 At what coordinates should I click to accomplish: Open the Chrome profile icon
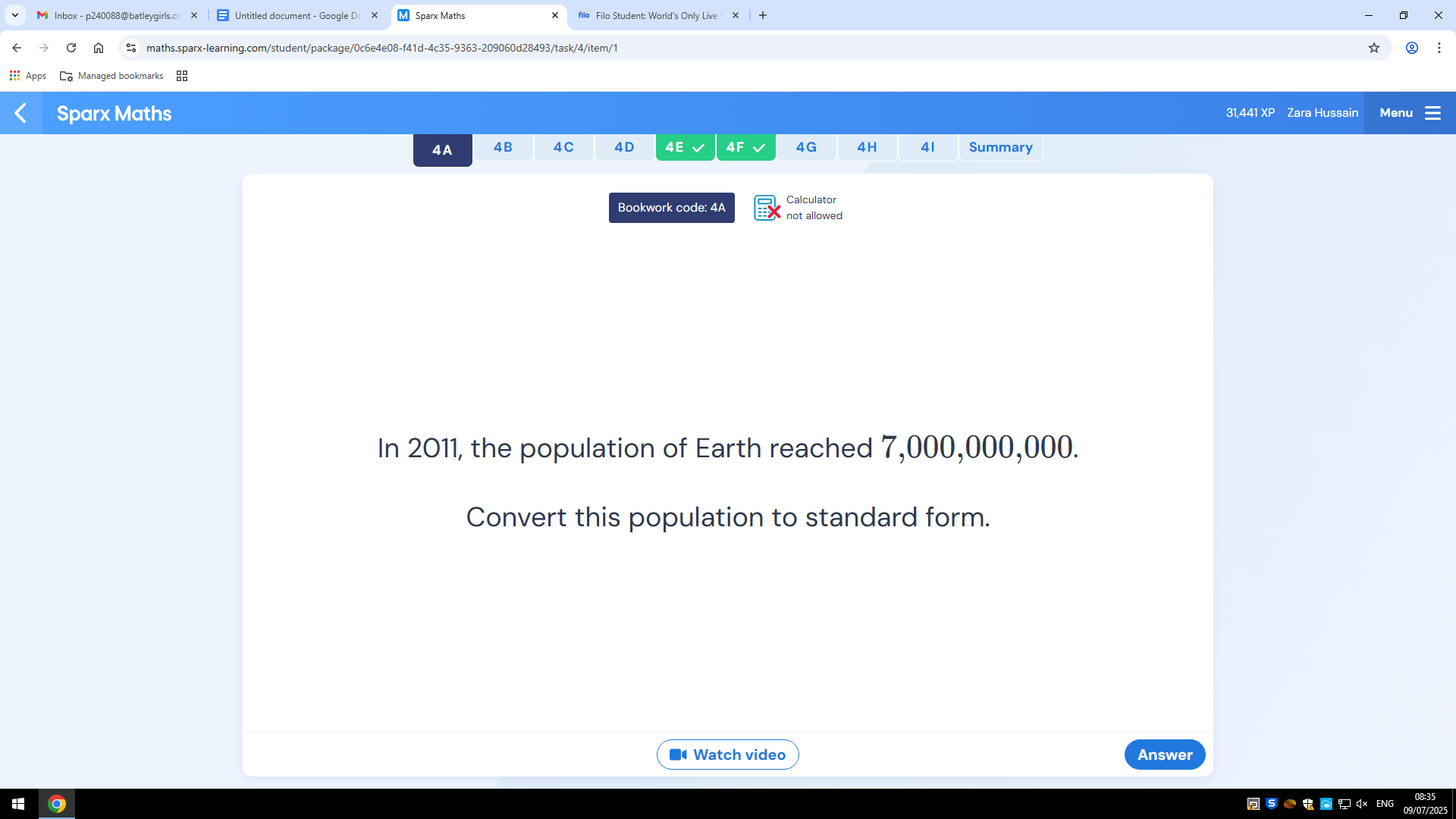(1411, 48)
